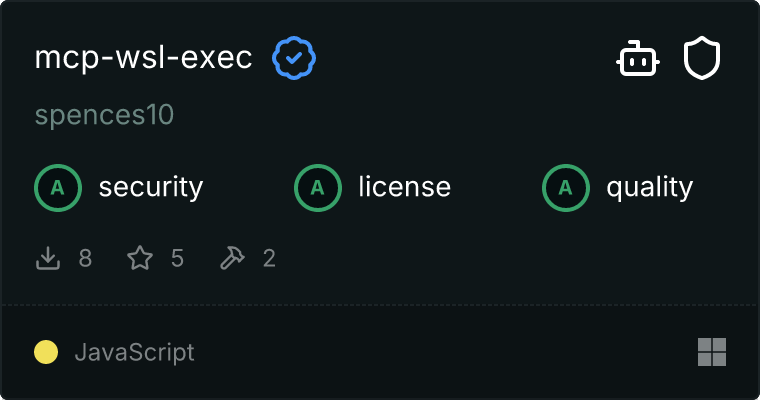Click the quality grade A badge
This screenshot has width=760, height=400.
coord(566,187)
